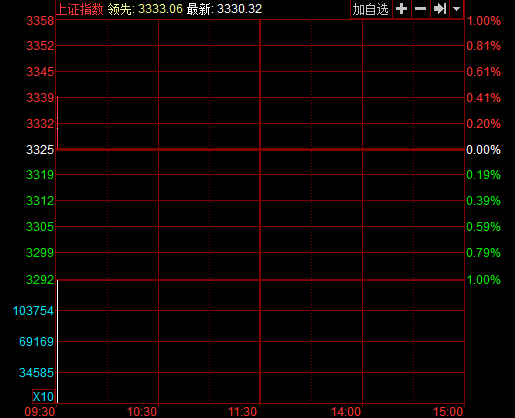Click the 最新 3330.32 value

[224, 9]
